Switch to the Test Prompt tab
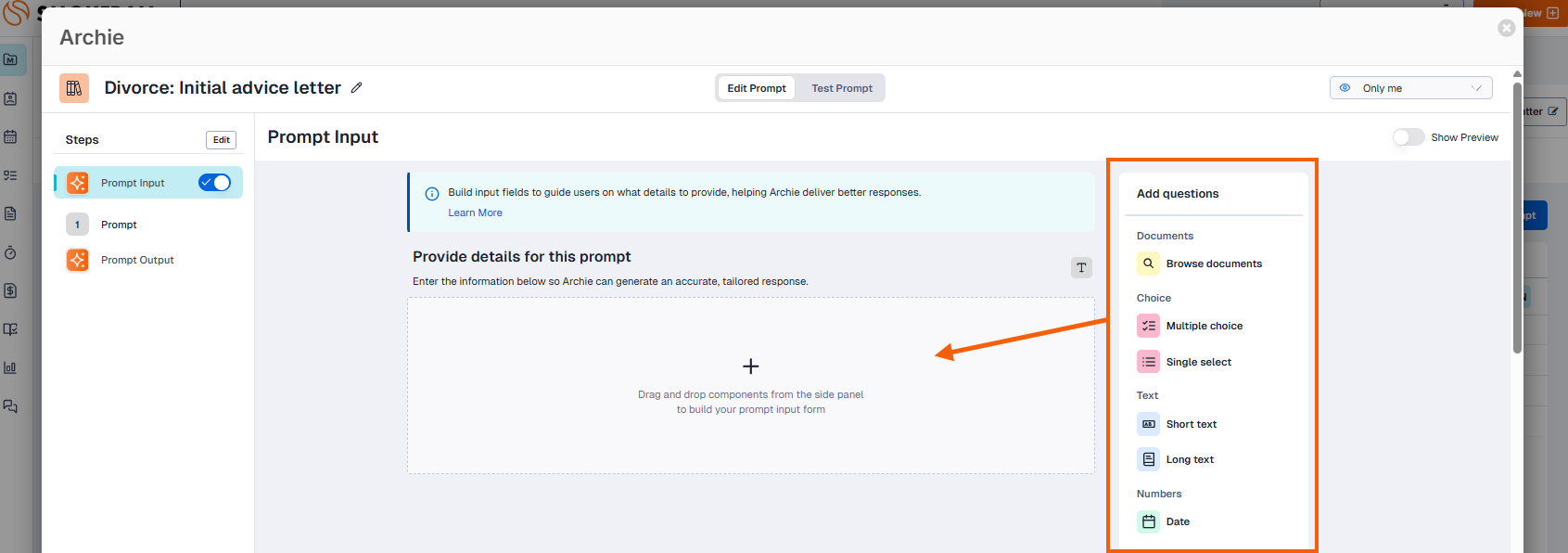 pyautogui.click(x=841, y=88)
